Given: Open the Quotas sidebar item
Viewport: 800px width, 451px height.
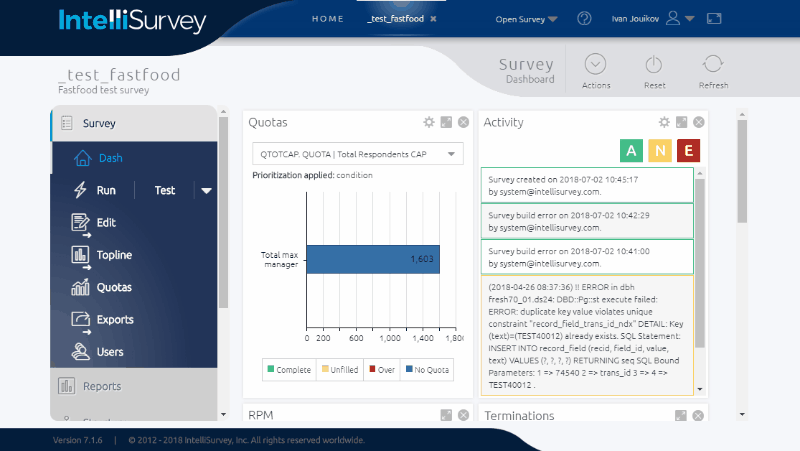Looking at the screenshot, I should [x=102, y=287].
